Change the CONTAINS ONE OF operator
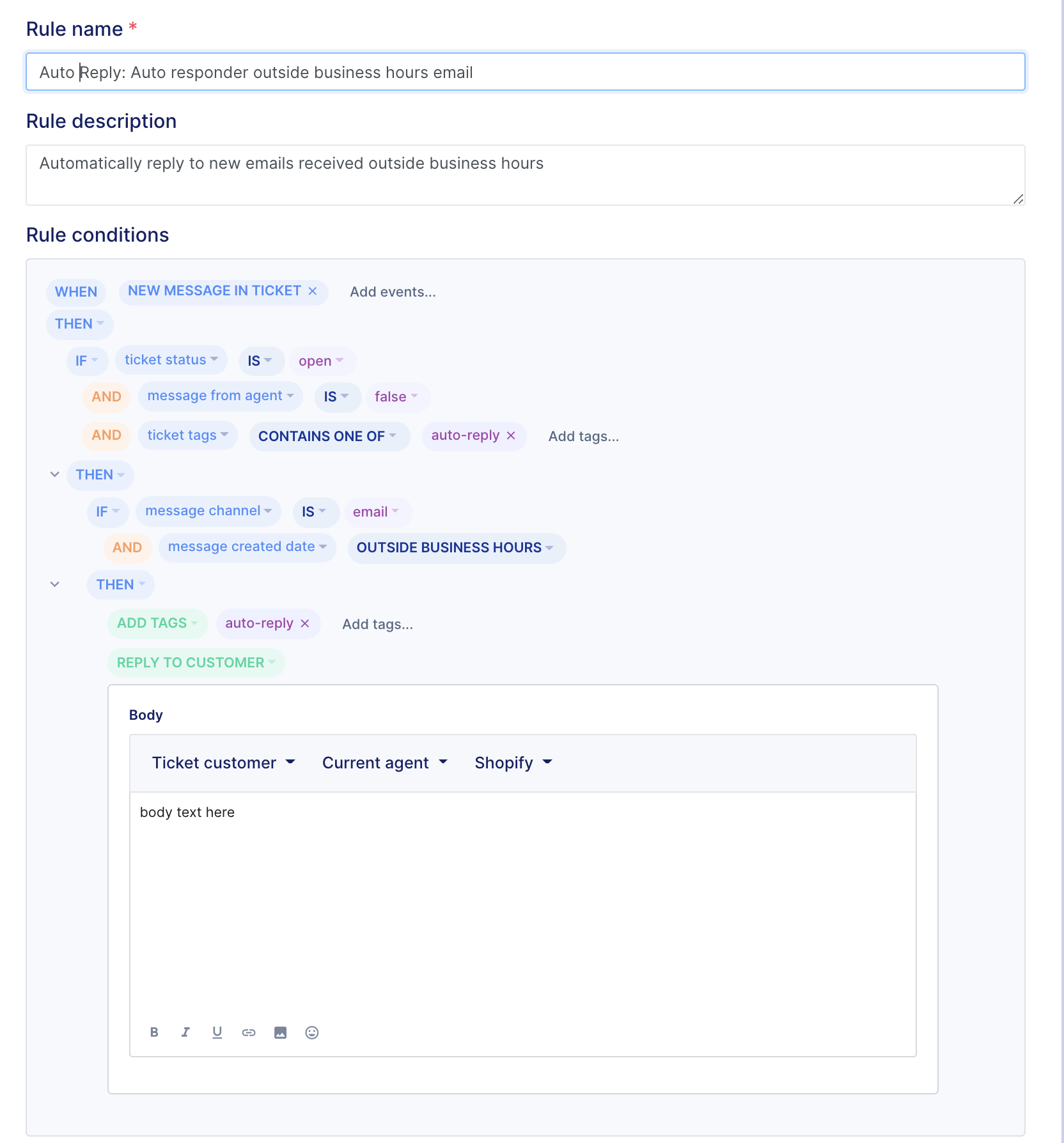 (329, 436)
